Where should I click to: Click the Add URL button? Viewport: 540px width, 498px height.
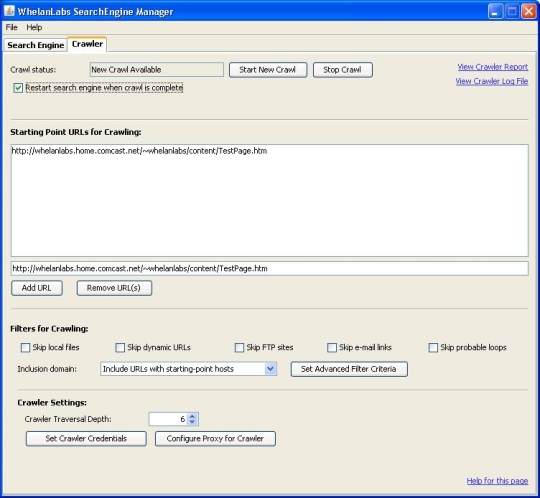(37, 288)
